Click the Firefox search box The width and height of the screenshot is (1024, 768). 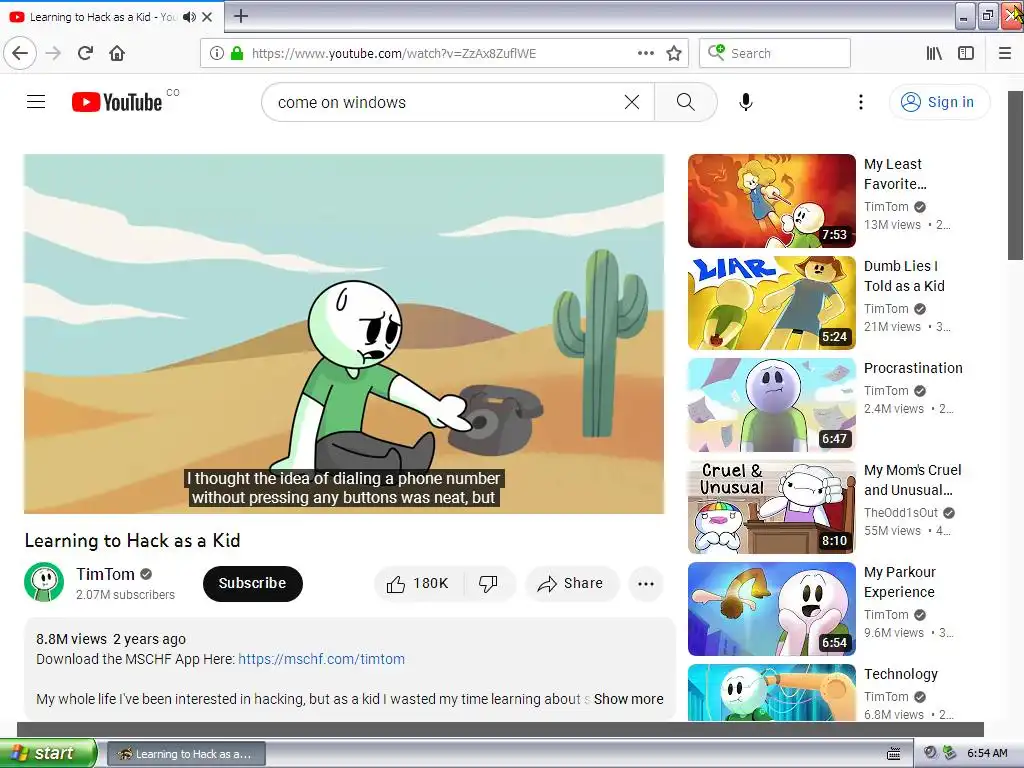[x=775, y=54]
